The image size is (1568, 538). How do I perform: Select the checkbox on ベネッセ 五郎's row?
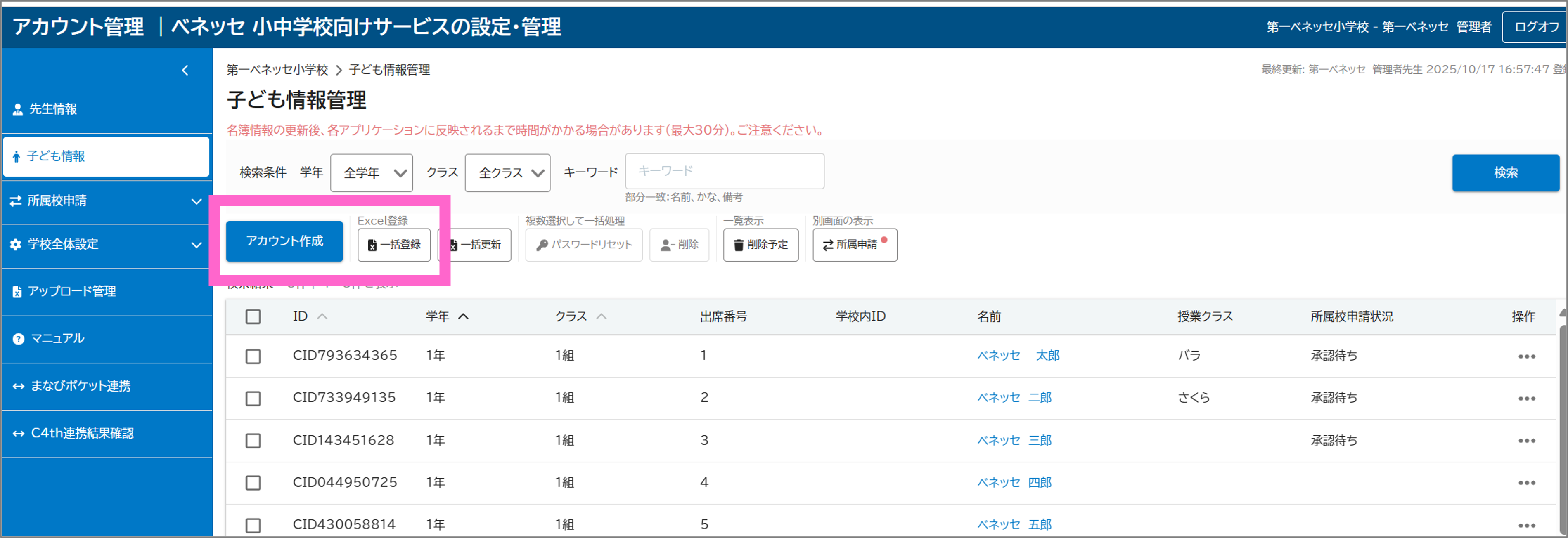coord(254,524)
